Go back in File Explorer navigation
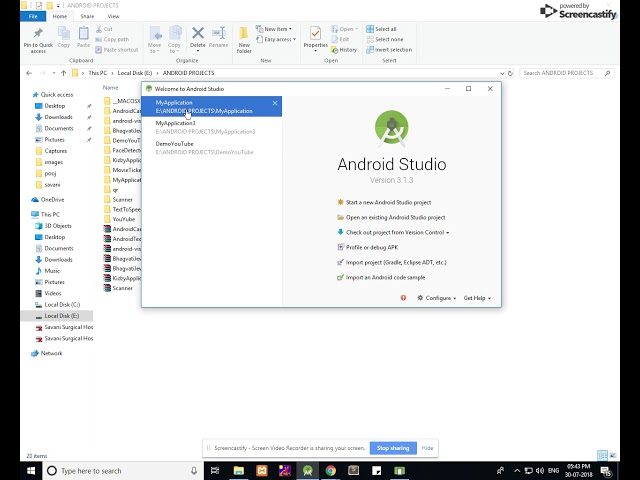The height and width of the screenshot is (480, 640). (x=29, y=73)
